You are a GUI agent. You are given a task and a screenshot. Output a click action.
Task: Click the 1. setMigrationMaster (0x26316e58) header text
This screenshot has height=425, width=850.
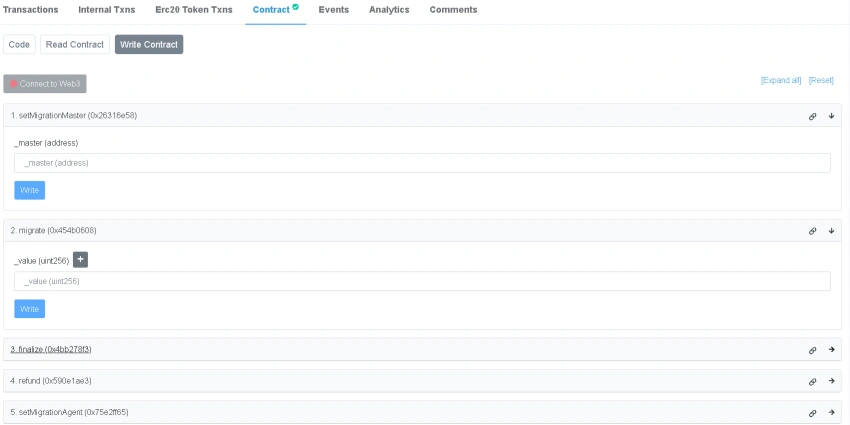coord(74,115)
